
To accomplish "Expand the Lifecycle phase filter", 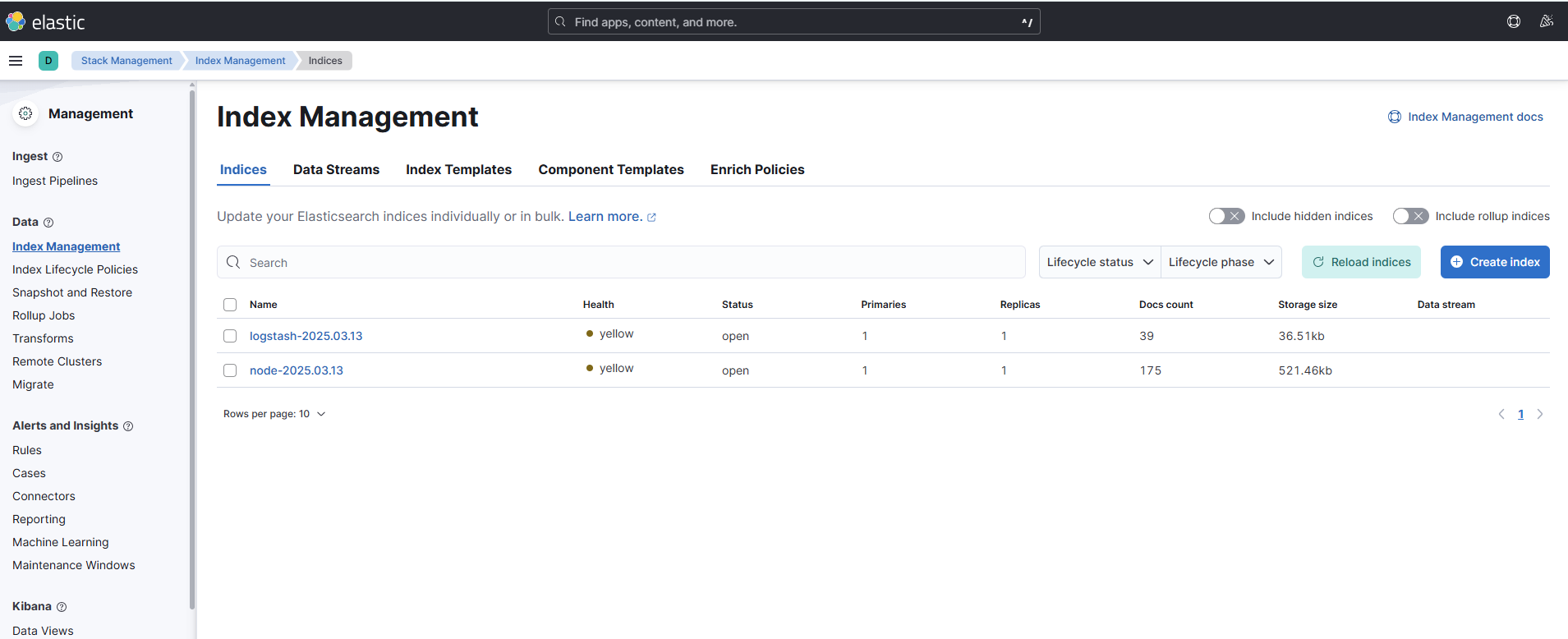I will 1221,262.
